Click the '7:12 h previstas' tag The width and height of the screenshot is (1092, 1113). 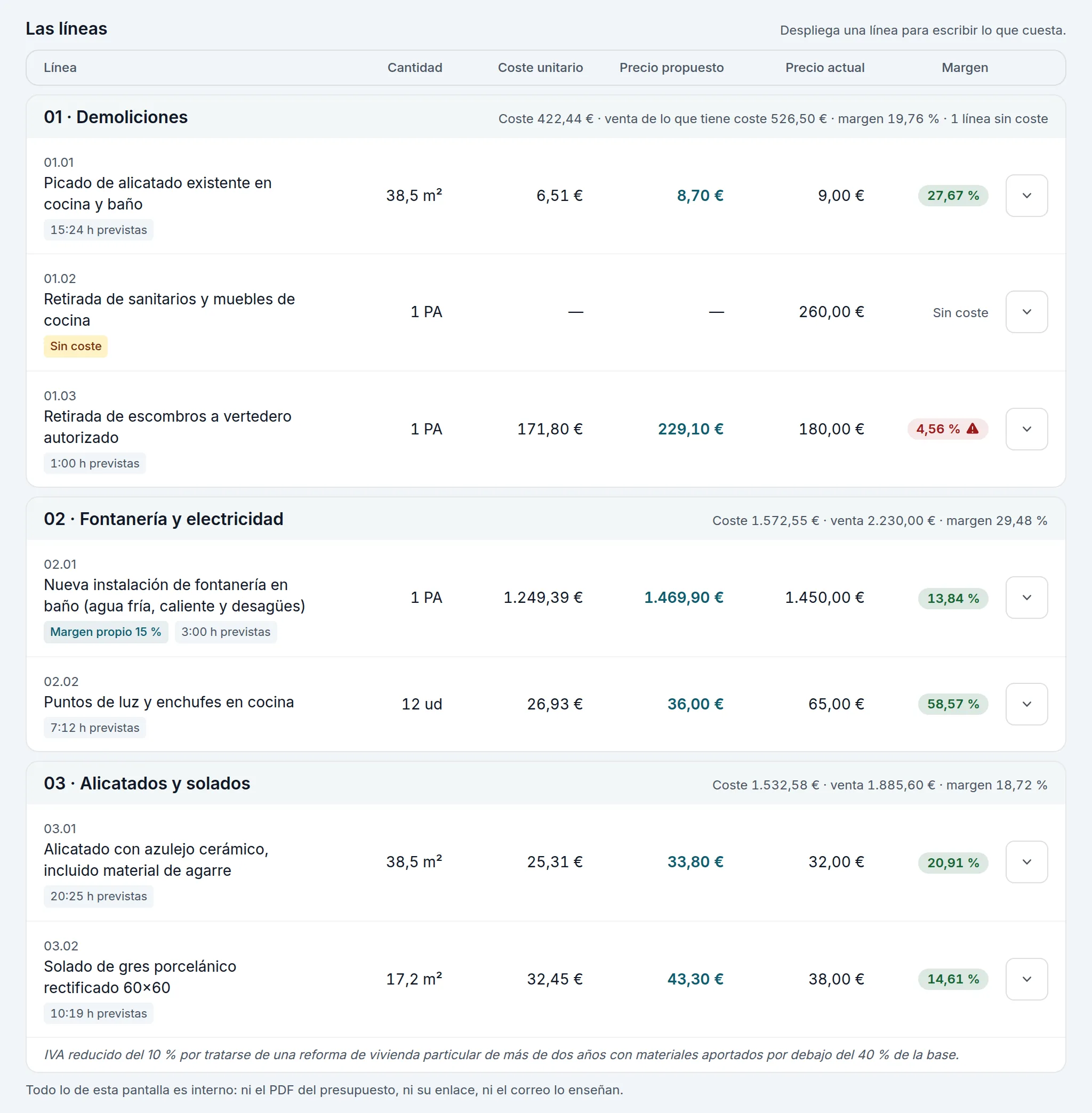[x=94, y=728]
